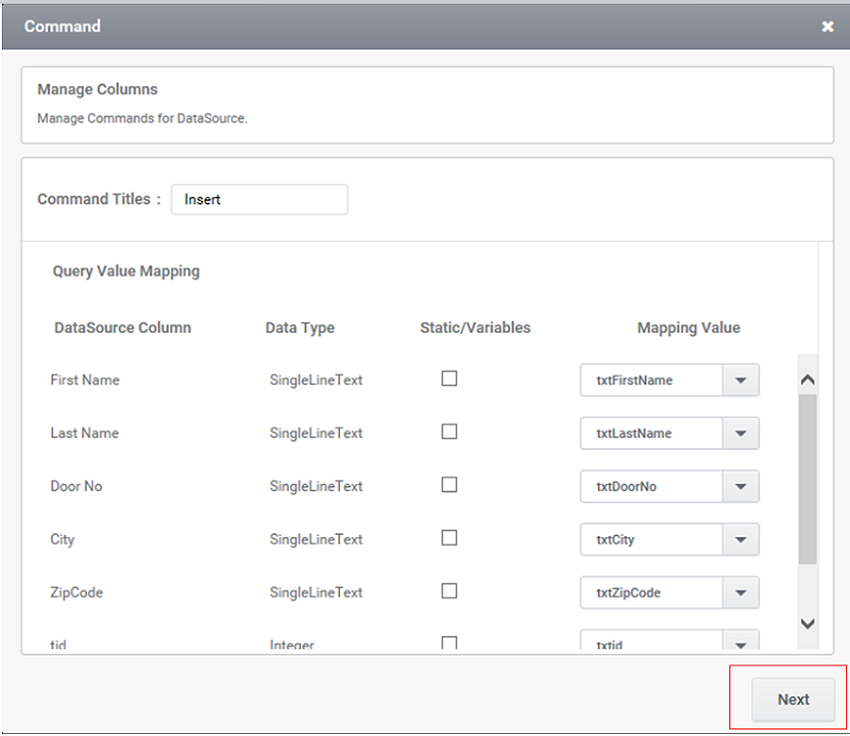Image resolution: width=850 pixels, height=736 pixels.
Task: Open the txtid mapping dropdown arrow
Action: [x=740, y=643]
